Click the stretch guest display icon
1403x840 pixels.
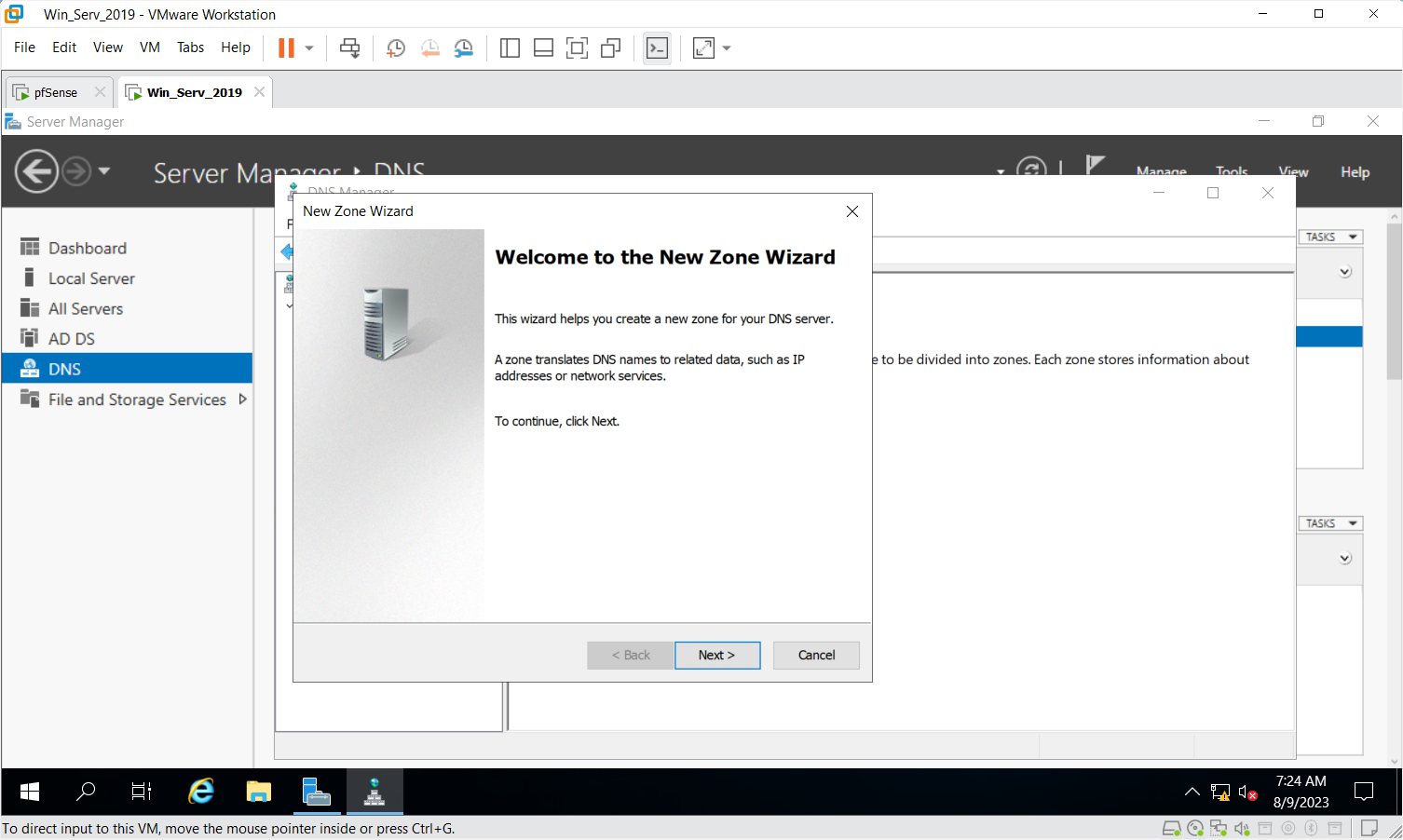703,47
